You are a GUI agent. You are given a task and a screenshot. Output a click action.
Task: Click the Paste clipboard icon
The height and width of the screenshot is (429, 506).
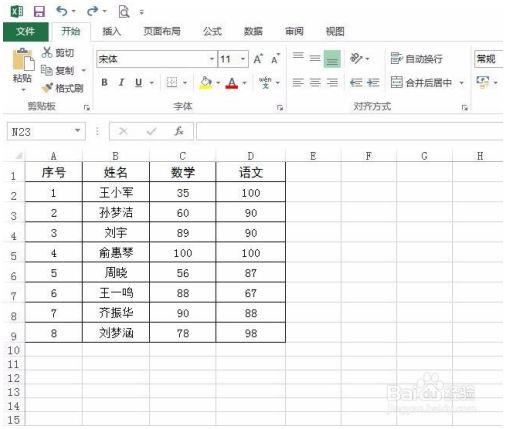tap(23, 59)
